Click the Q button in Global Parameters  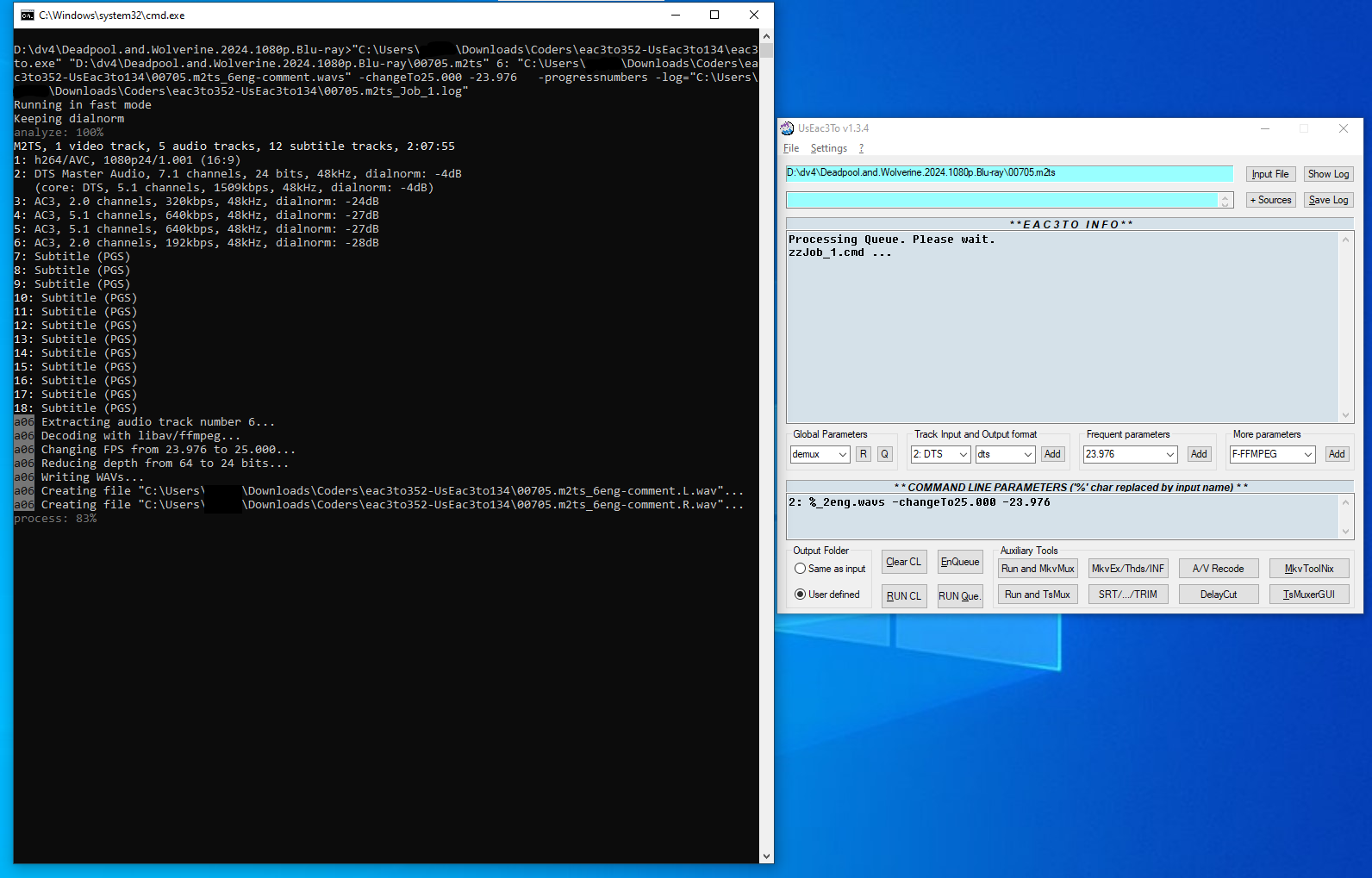[884, 454]
